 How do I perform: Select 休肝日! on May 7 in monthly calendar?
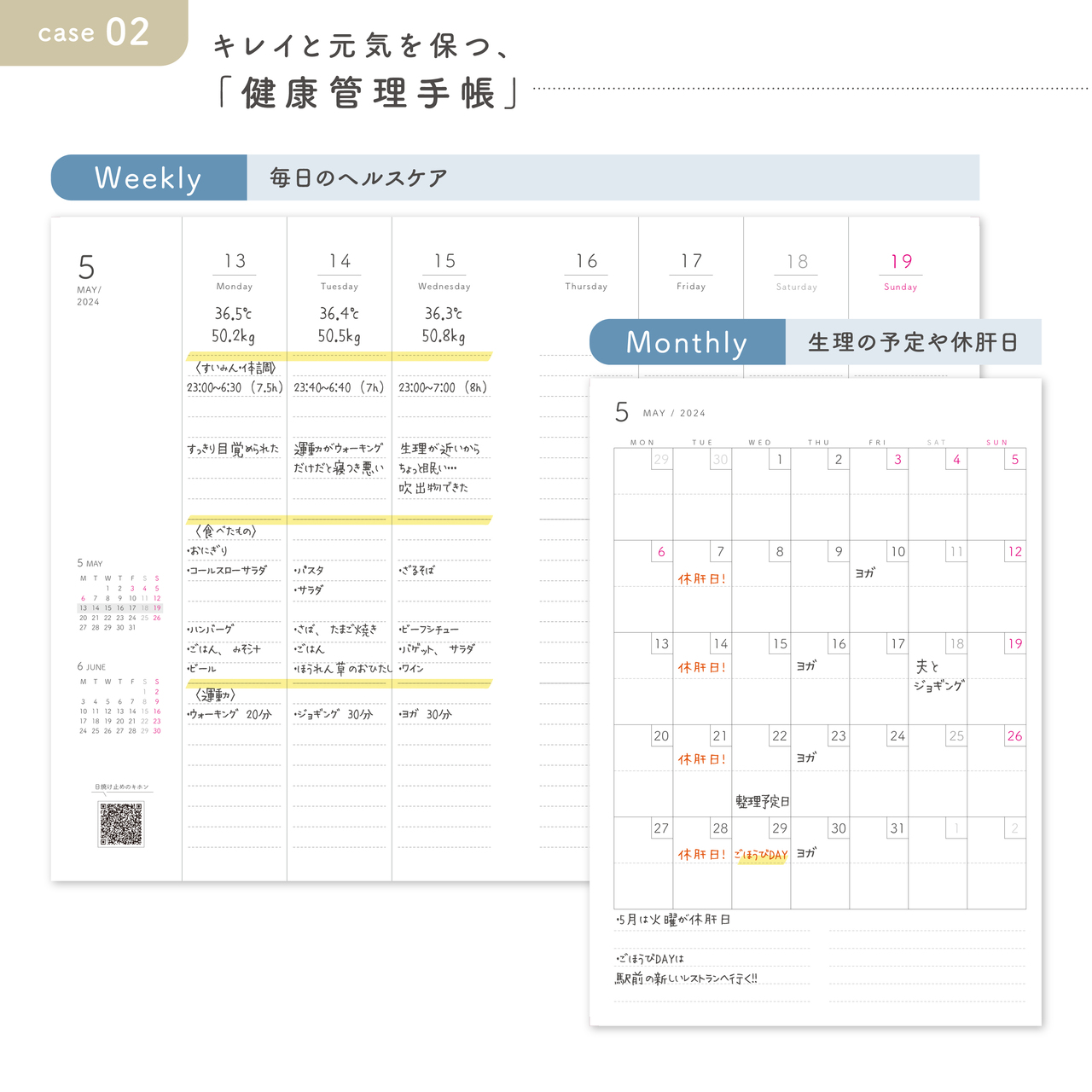coord(702,578)
